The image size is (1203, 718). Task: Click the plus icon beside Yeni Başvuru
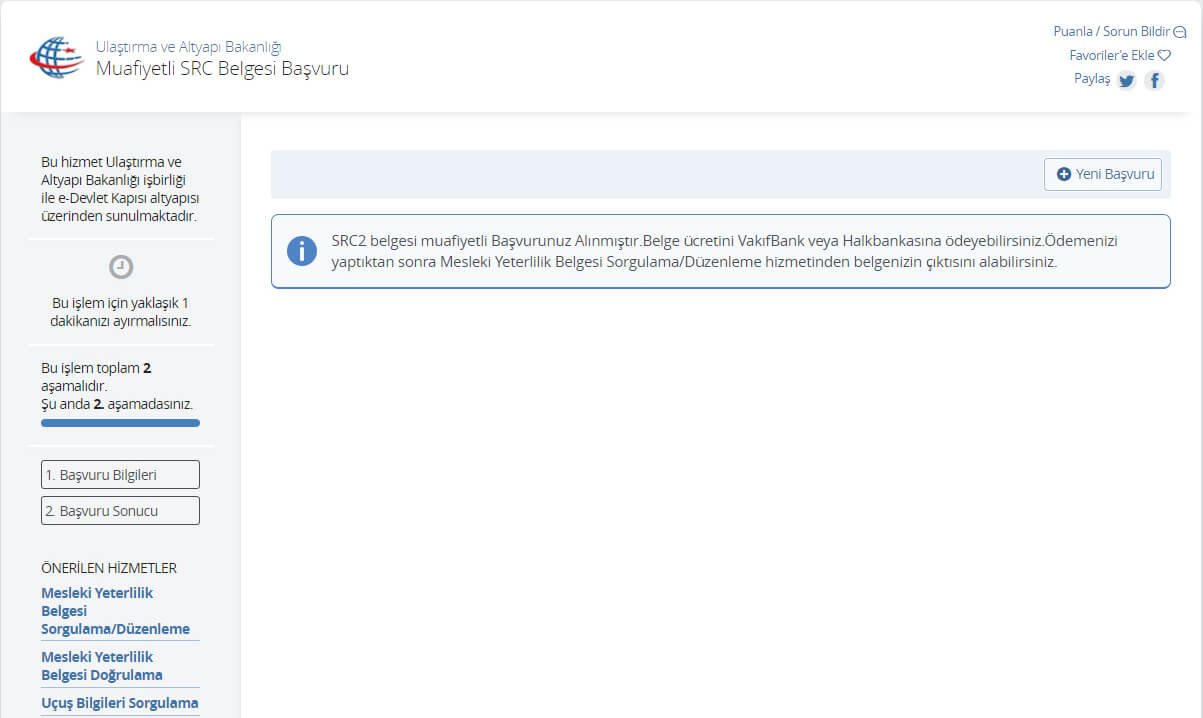(x=1063, y=174)
